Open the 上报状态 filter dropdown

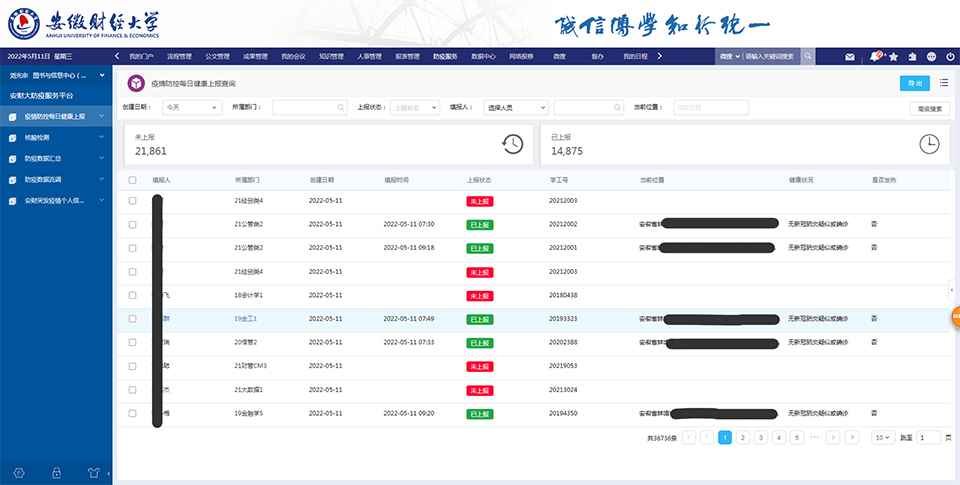[414, 108]
